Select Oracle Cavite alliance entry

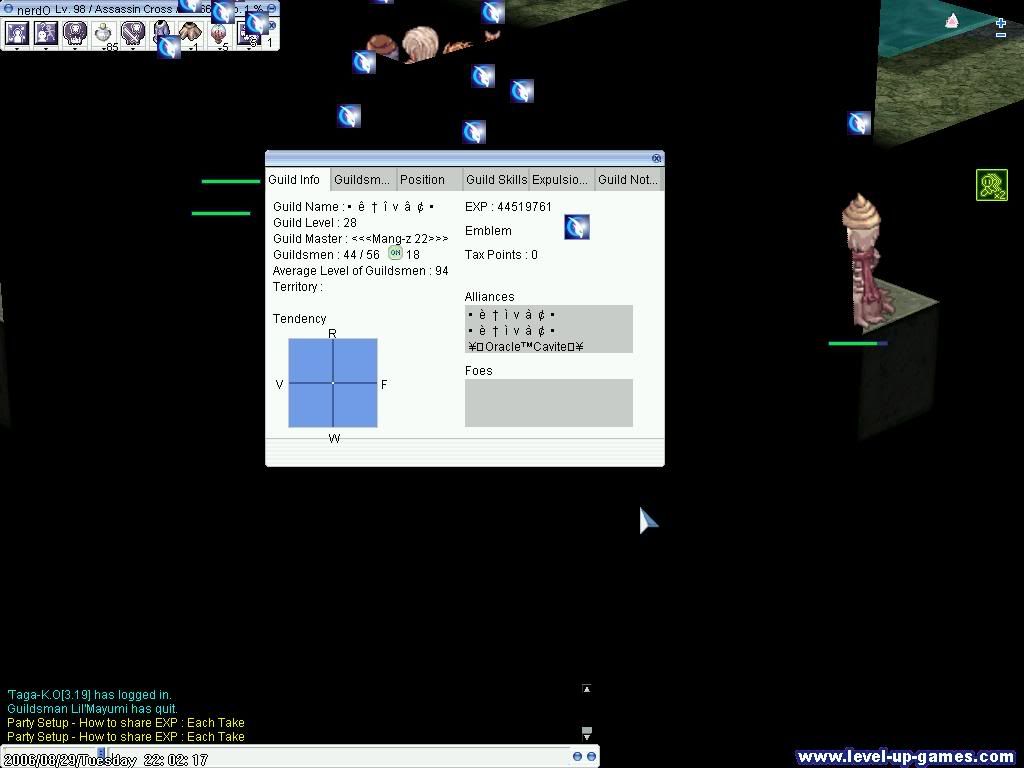(526, 346)
